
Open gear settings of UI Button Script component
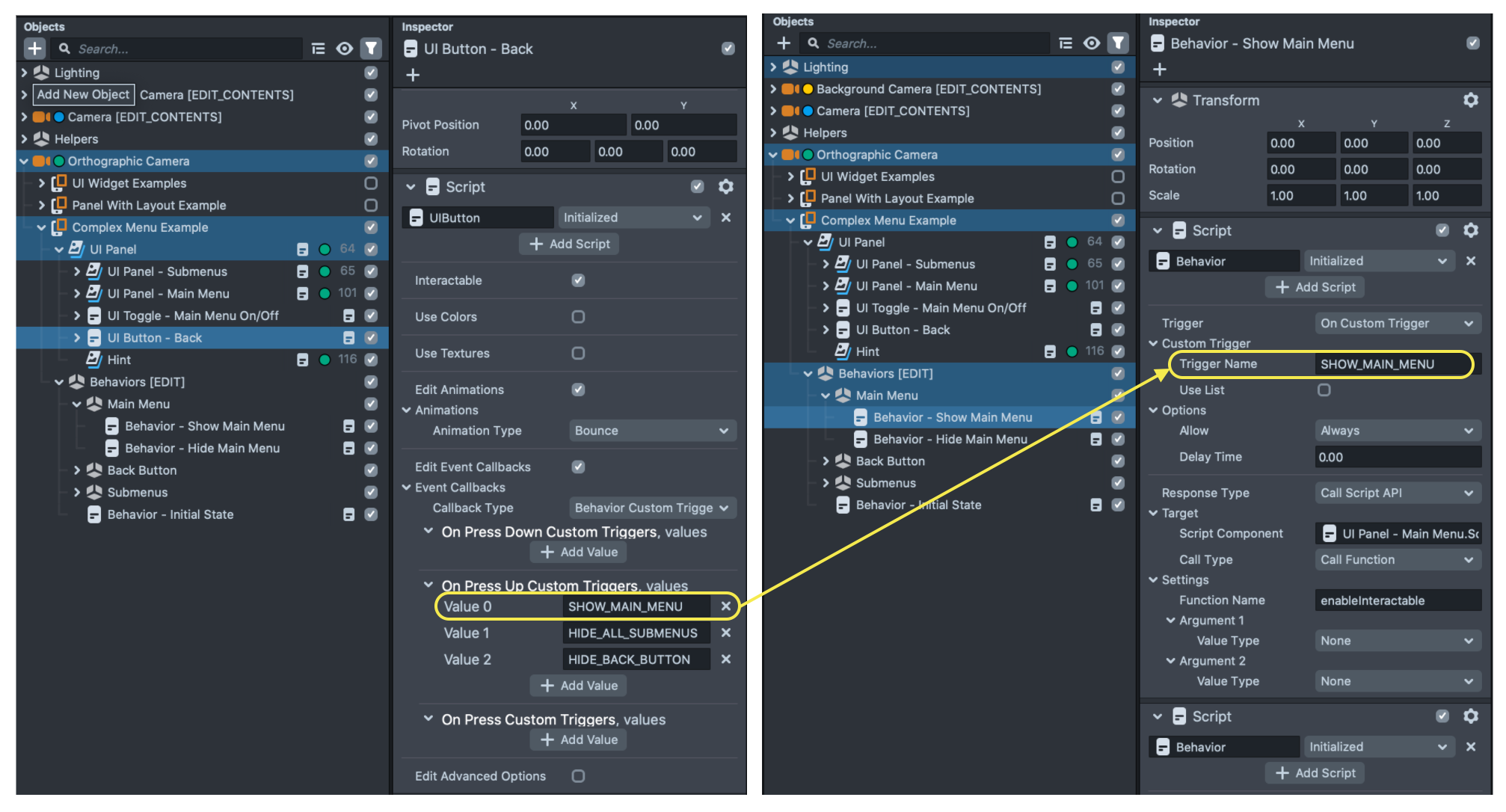[x=725, y=186]
